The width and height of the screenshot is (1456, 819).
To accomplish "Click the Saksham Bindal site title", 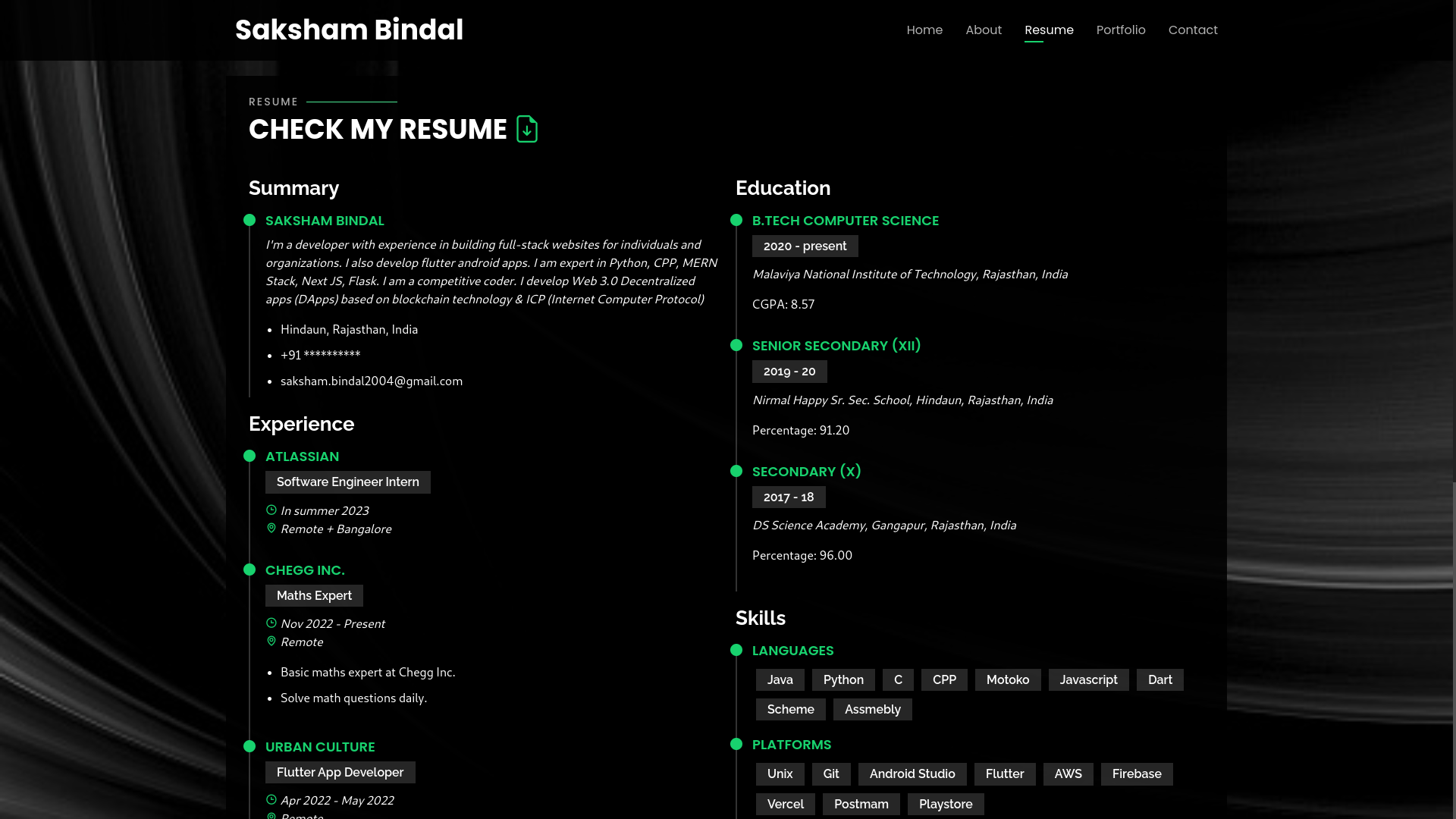I will click(349, 30).
